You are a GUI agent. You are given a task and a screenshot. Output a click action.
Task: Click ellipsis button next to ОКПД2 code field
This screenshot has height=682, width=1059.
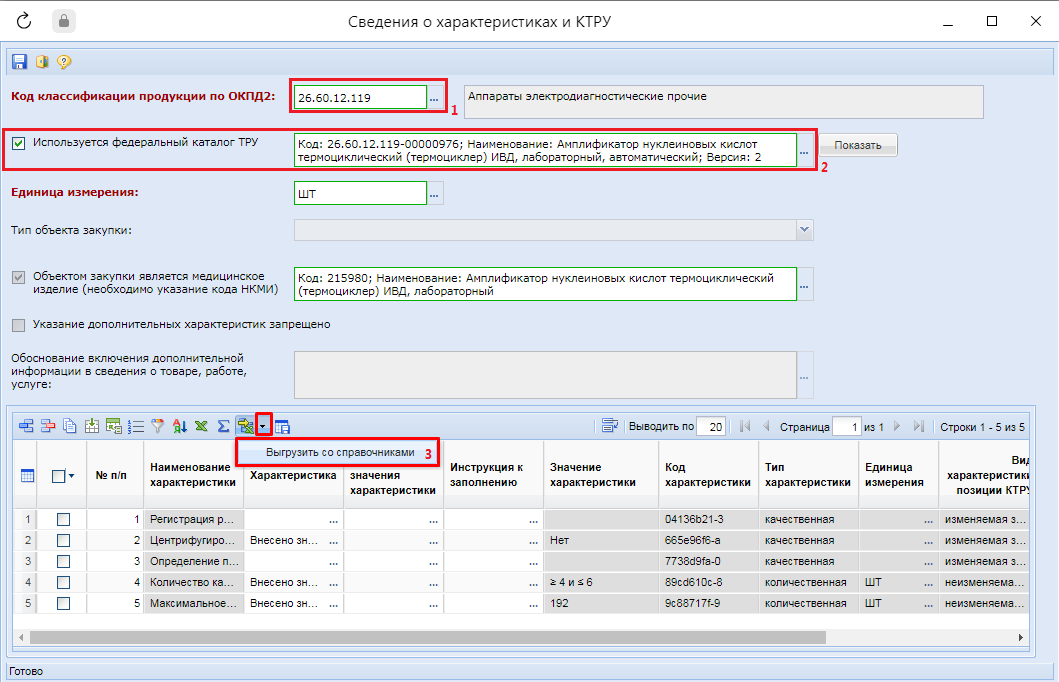tap(435, 98)
